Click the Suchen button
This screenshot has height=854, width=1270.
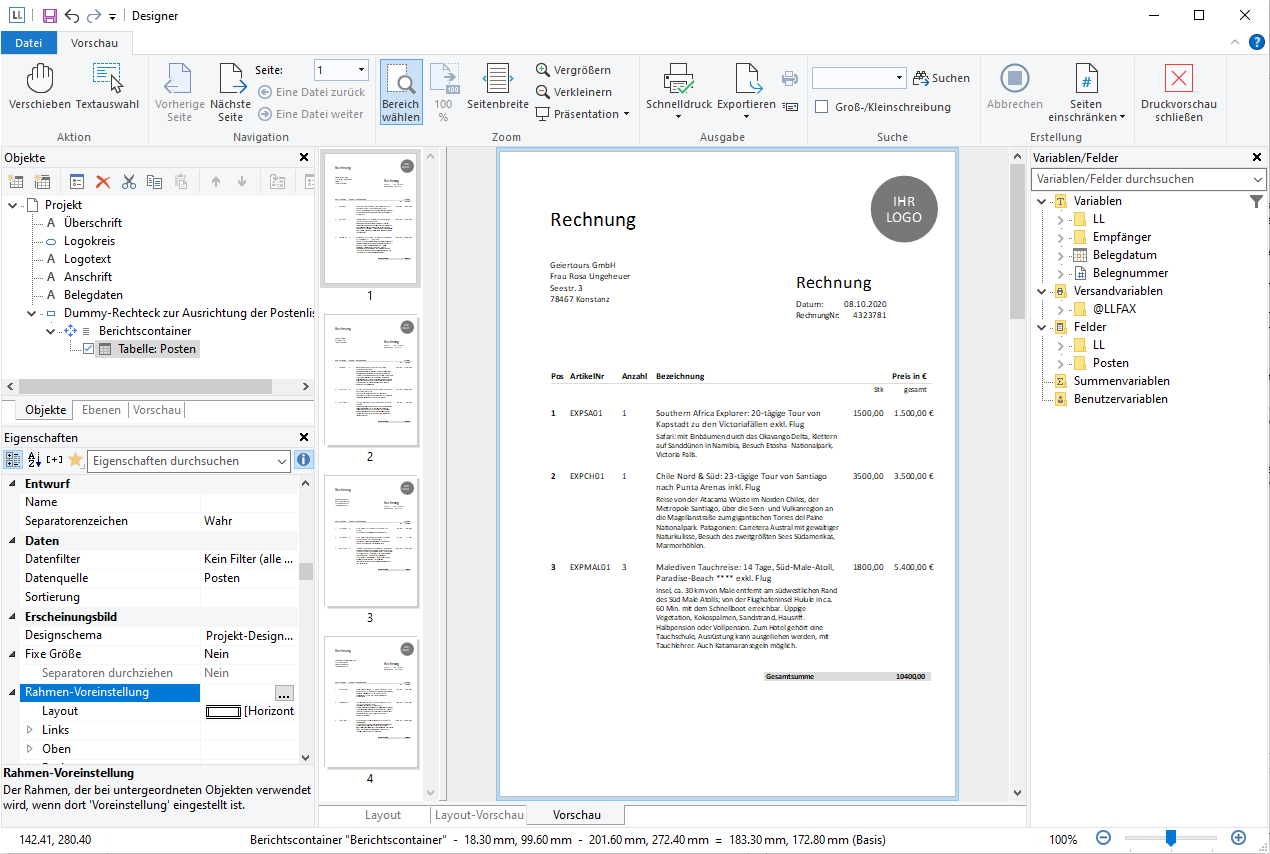tap(940, 78)
